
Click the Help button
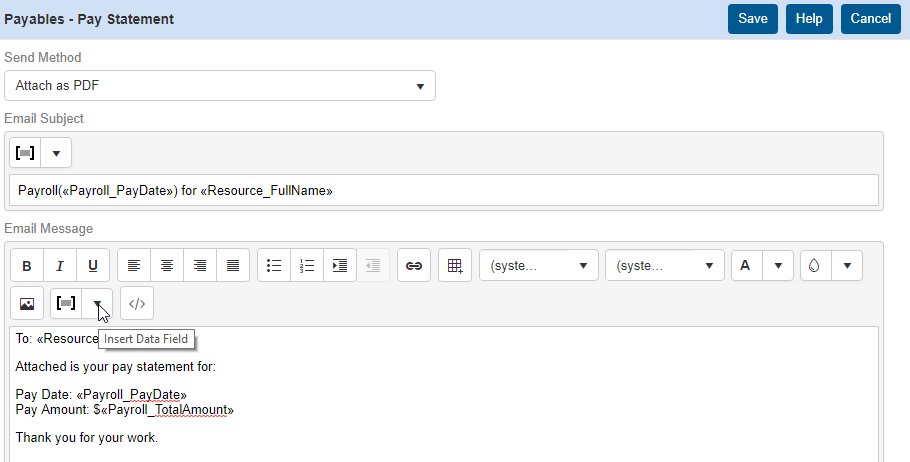pos(809,19)
